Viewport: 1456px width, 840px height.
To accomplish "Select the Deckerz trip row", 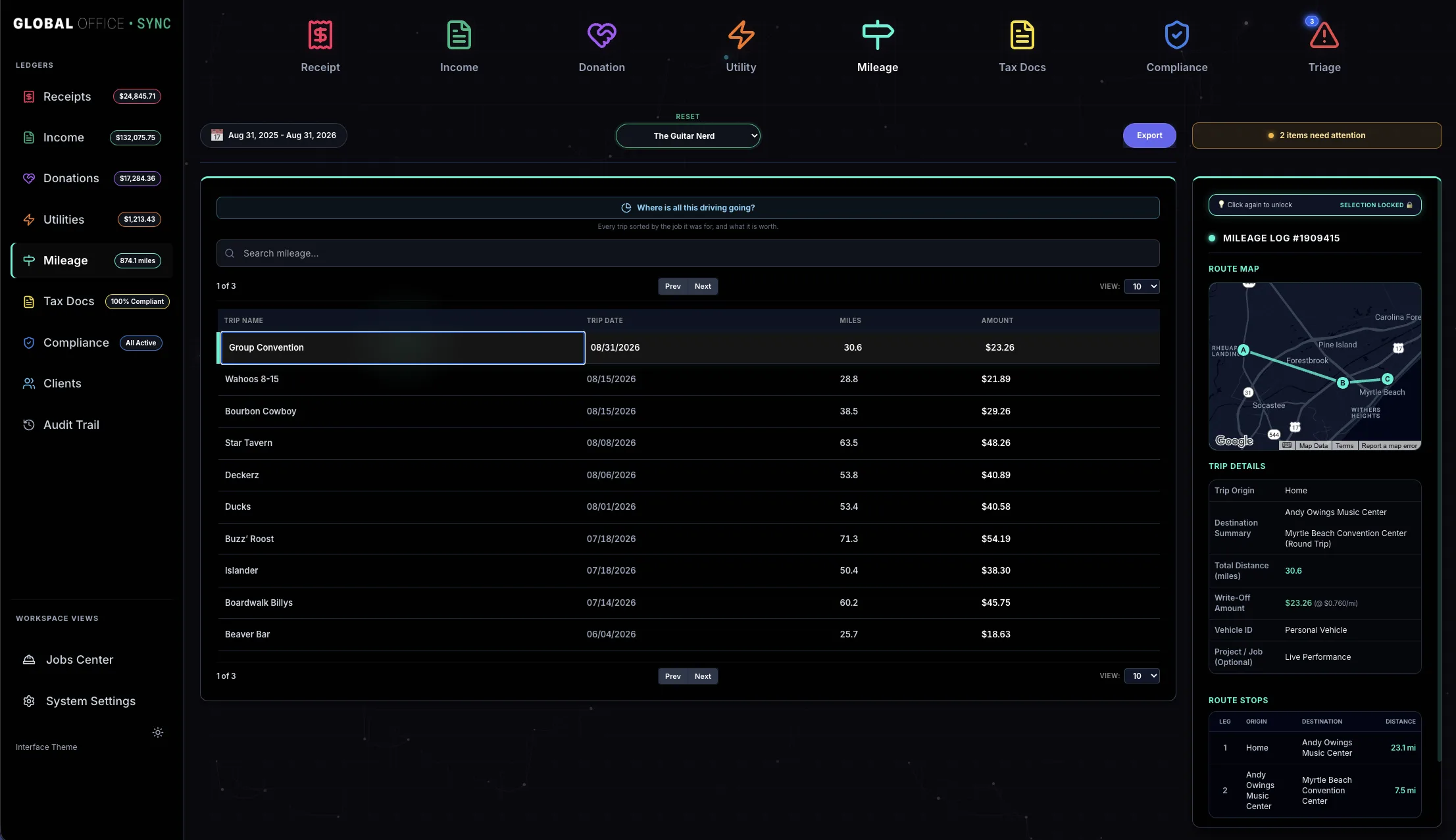I will (x=688, y=475).
